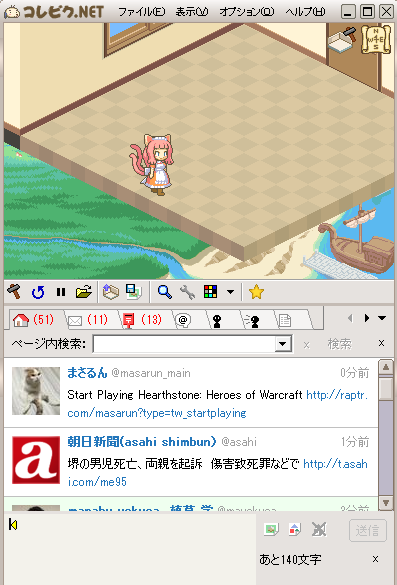Click the blue refresh arrow icon
Screen dimensions: 397x585
38,292
